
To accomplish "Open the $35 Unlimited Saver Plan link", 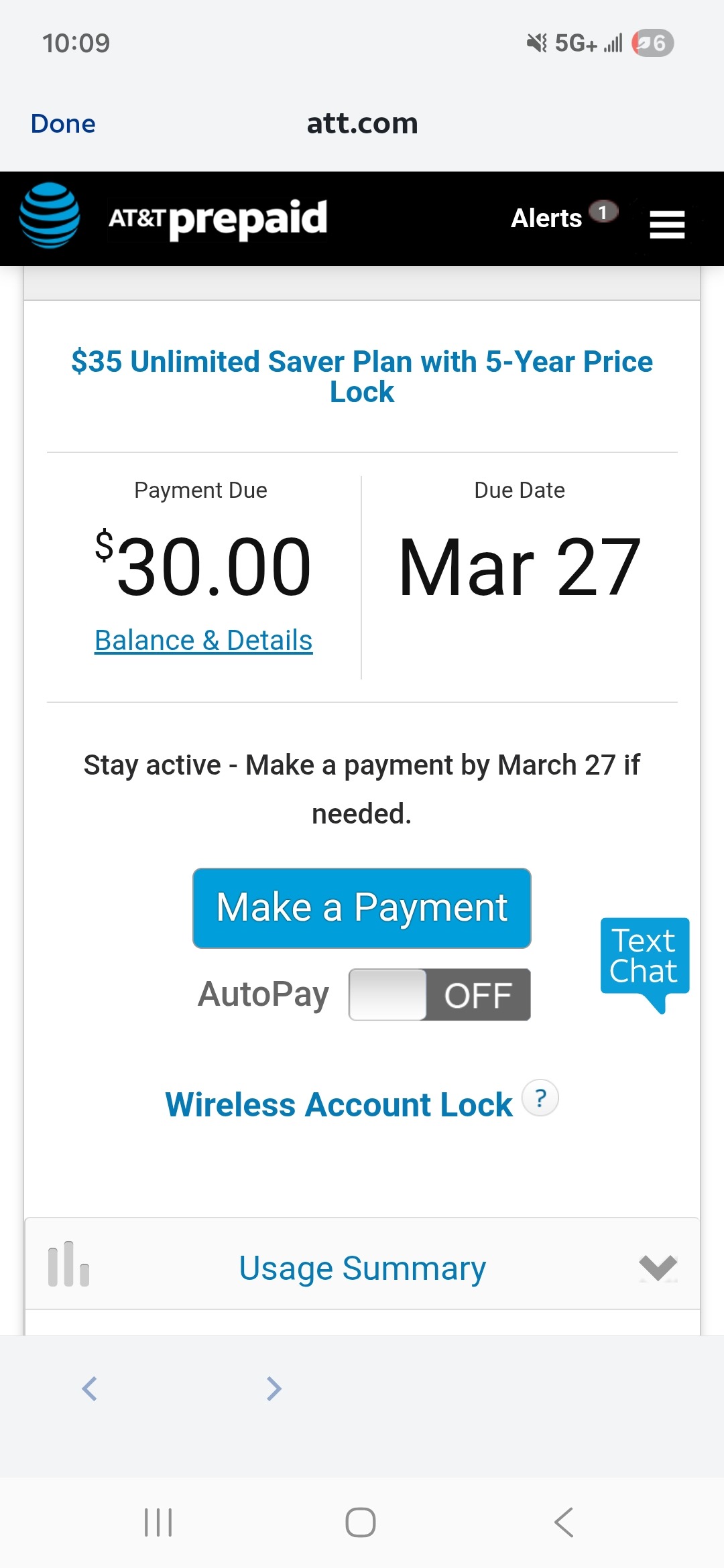I will 362,377.
